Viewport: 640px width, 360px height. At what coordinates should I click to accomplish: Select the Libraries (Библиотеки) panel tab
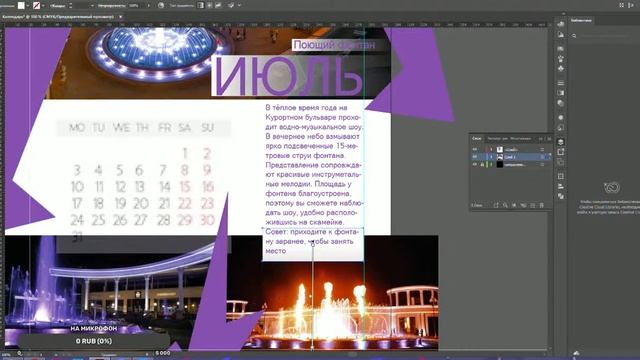[581, 20]
